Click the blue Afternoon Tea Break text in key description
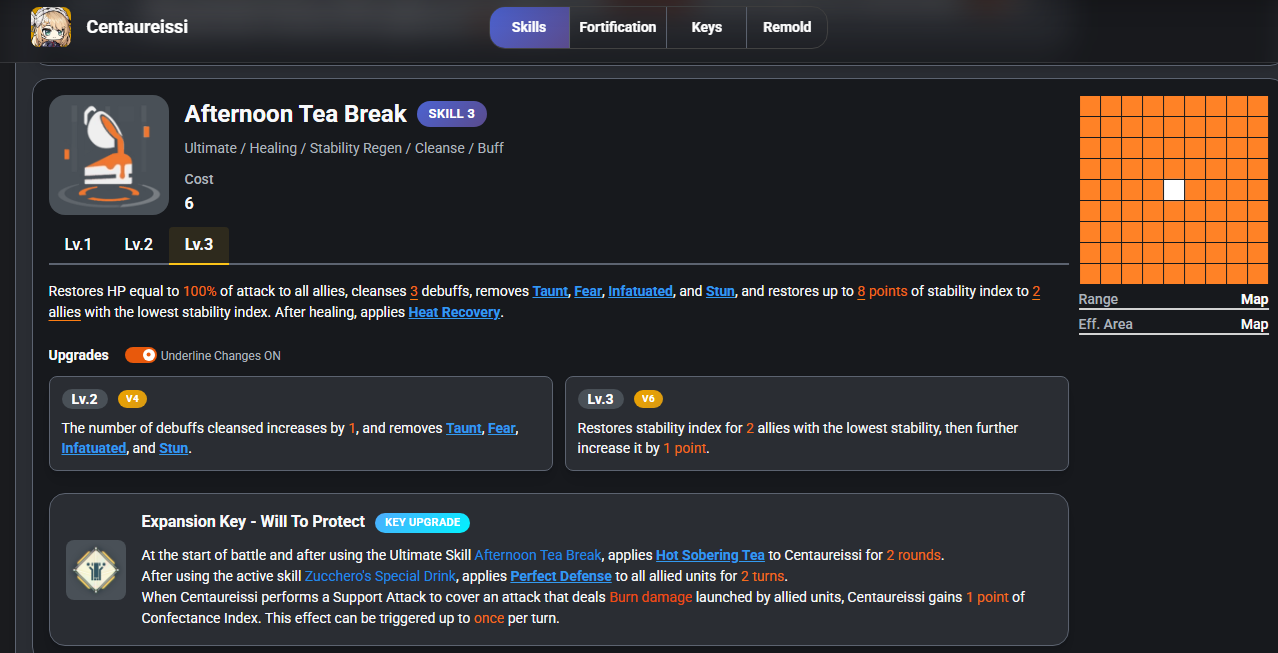Image resolution: width=1278 pixels, height=653 pixels. tap(538, 555)
